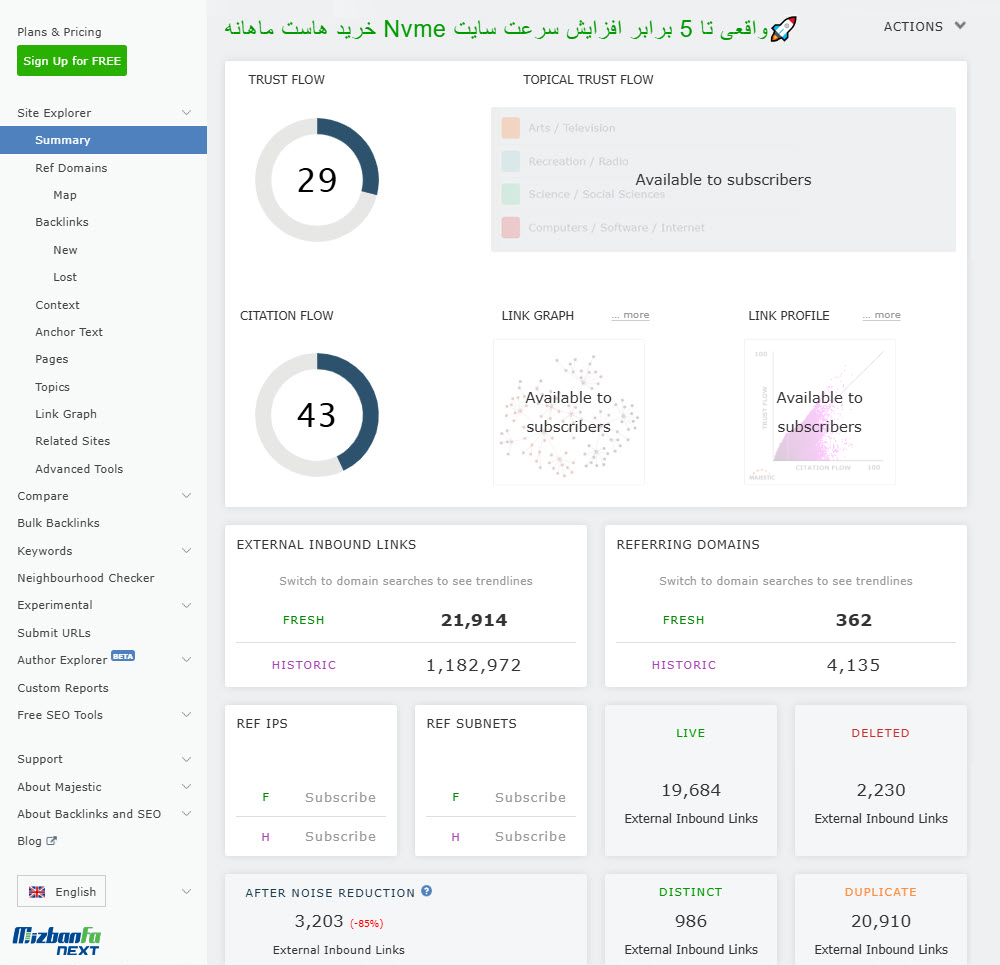Click Subscribe for historic Ref Subnets
Screen dimensions: 1000x965
click(x=530, y=836)
